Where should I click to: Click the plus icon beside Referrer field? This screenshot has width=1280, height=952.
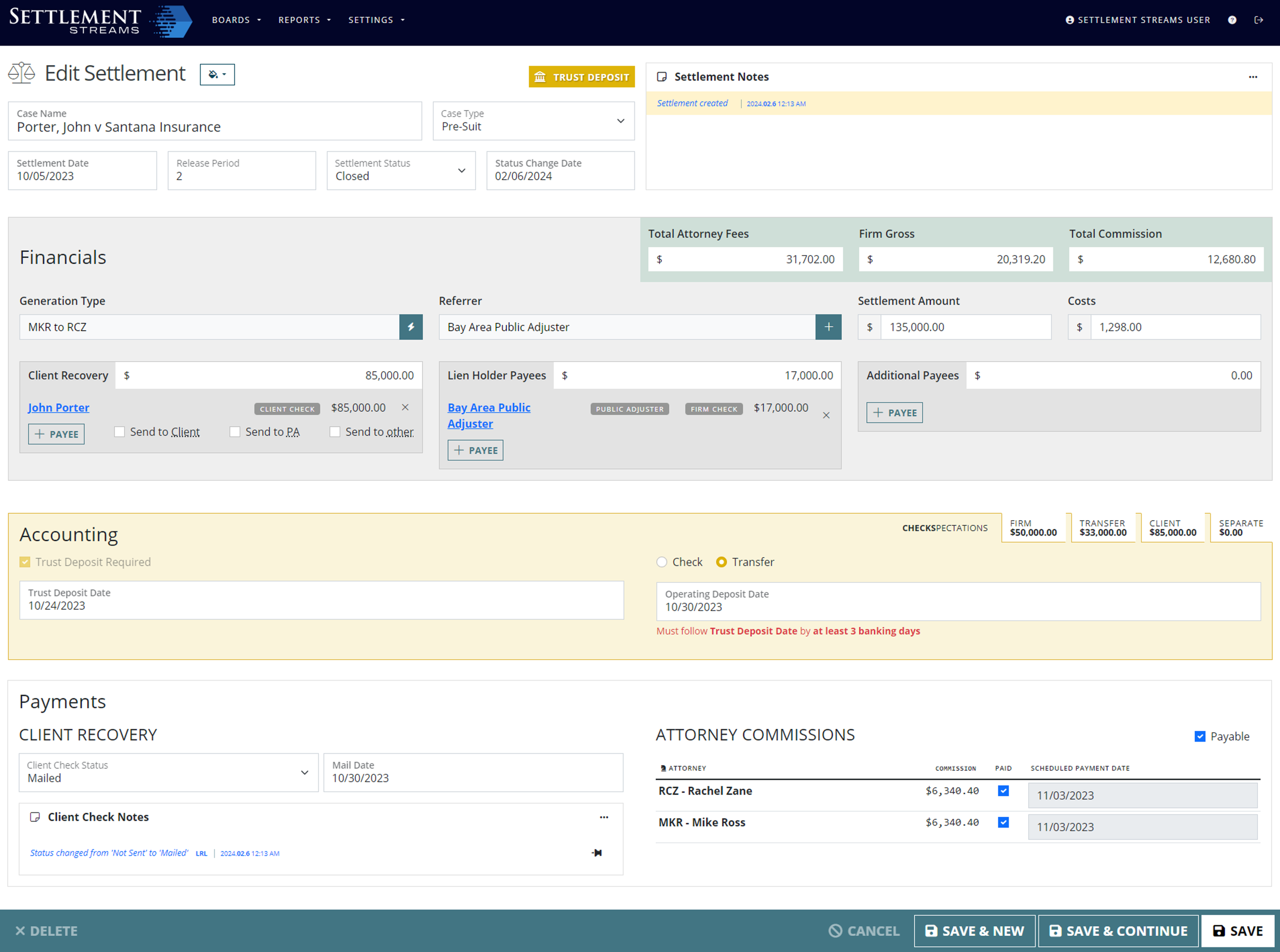pos(828,327)
